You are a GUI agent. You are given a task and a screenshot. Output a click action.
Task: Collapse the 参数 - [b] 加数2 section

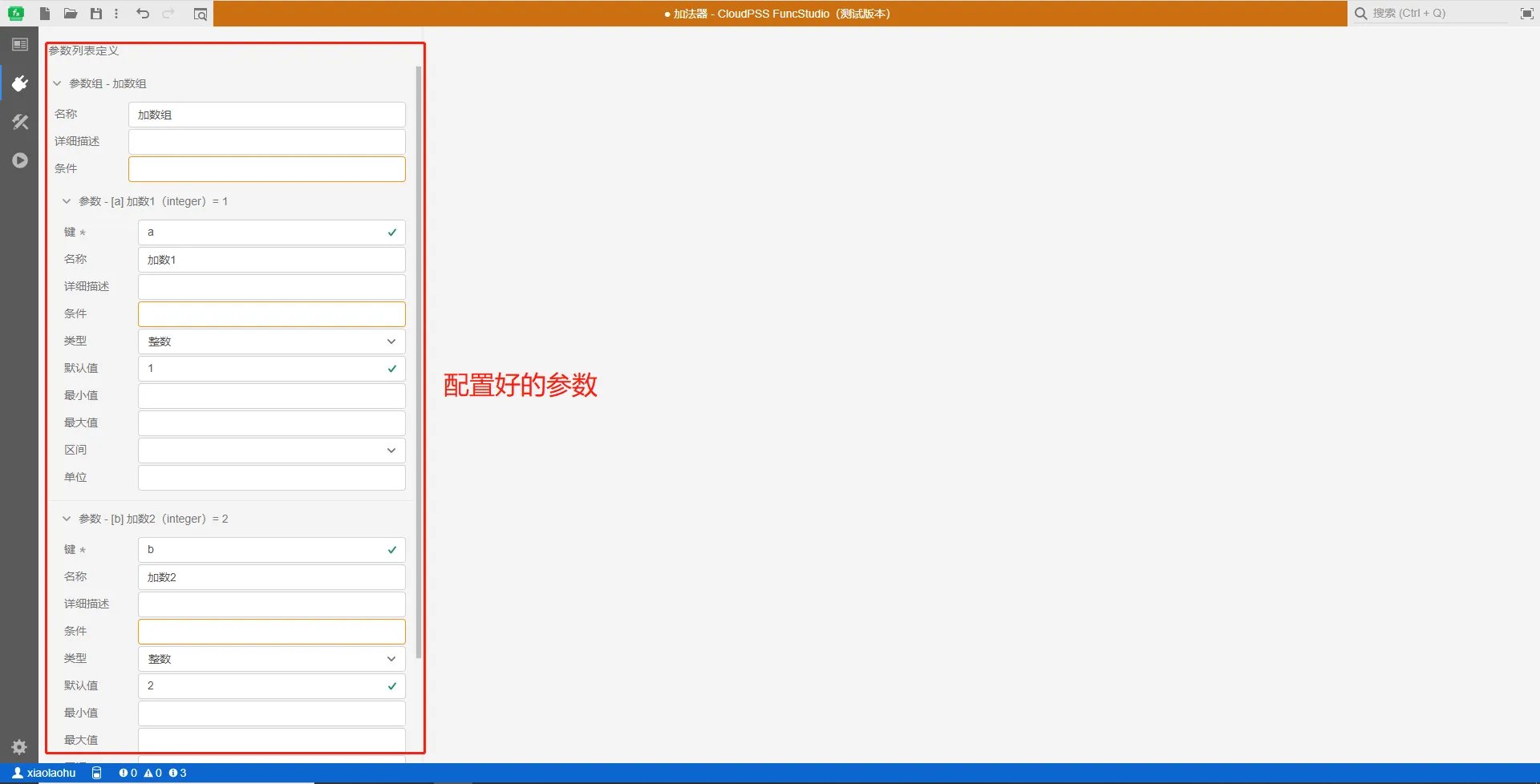click(67, 519)
